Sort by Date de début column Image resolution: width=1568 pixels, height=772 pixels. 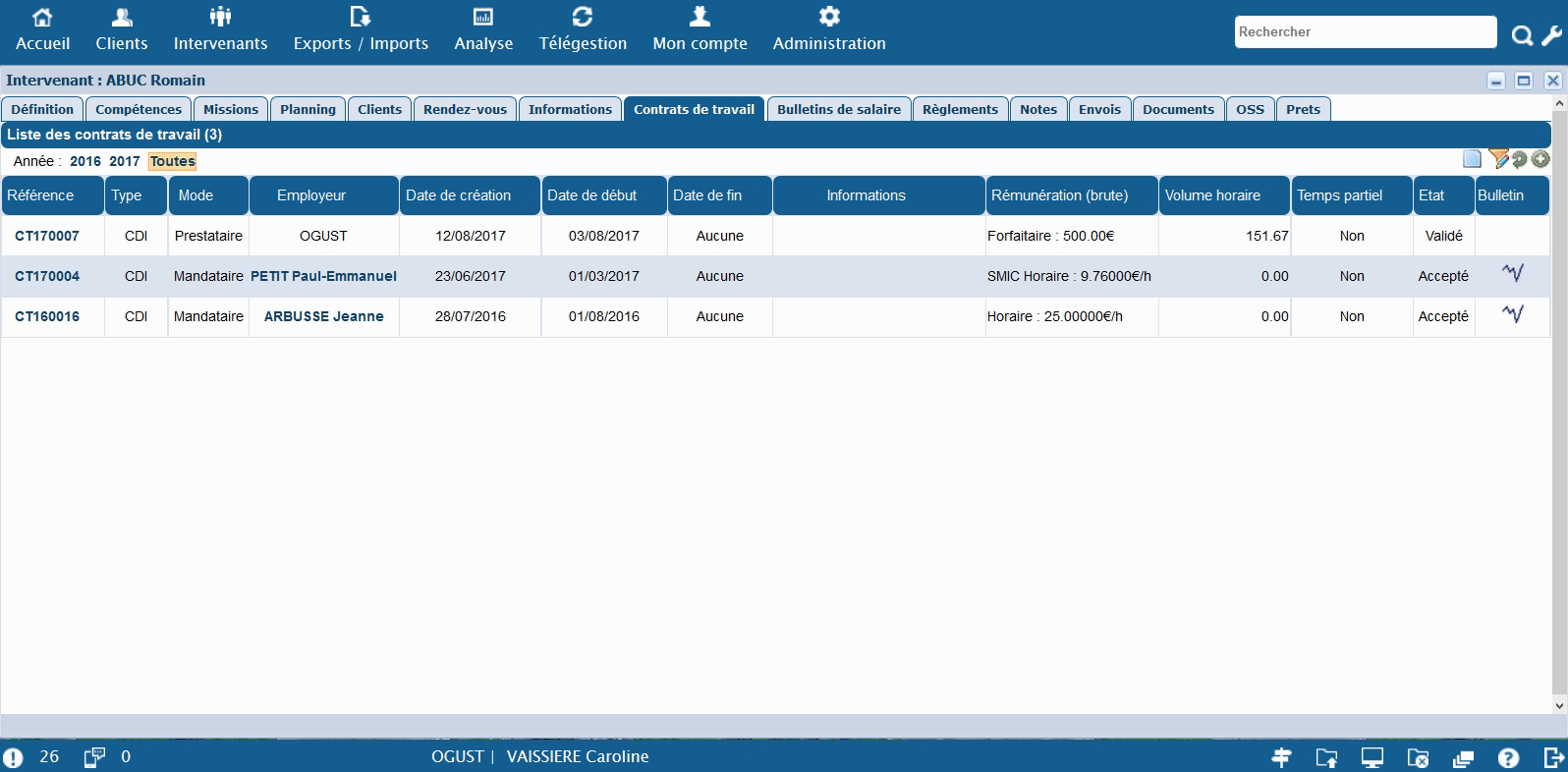point(604,195)
